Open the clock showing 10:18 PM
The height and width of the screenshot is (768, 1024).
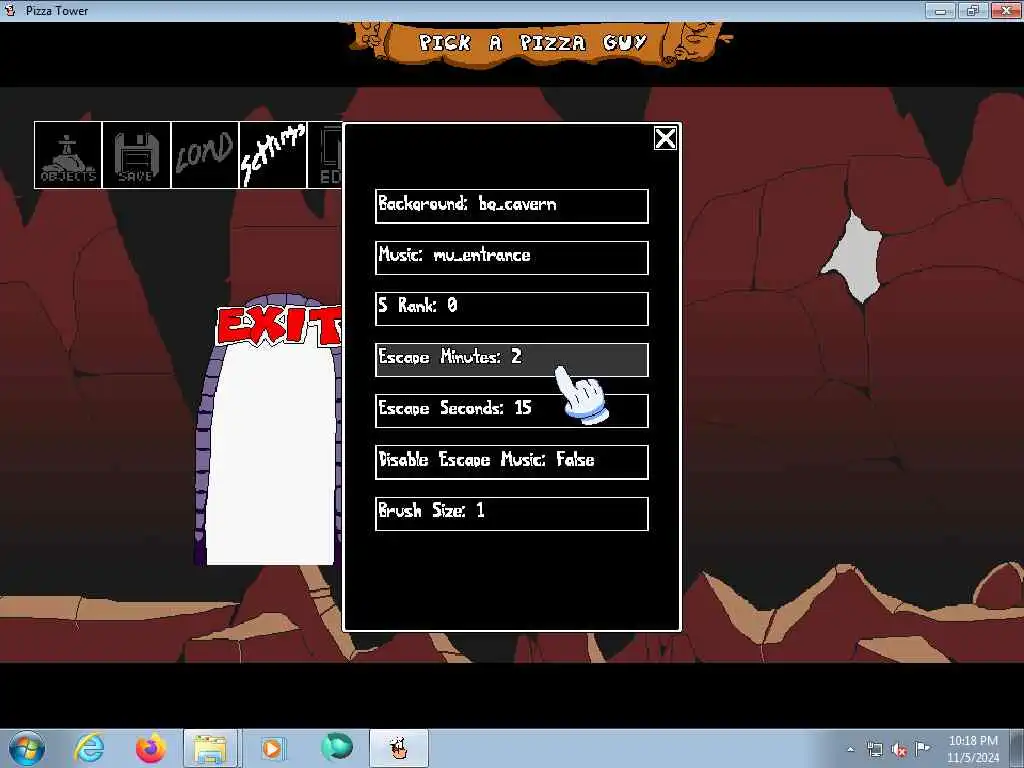[972, 748]
